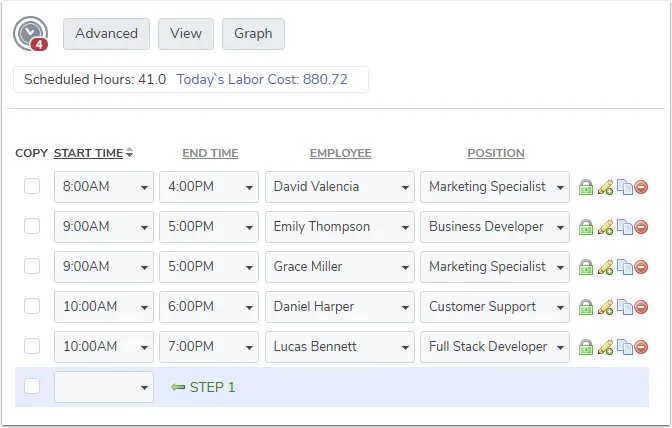Duplicate Daniel Harper's shift with copy icon

click(625, 307)
